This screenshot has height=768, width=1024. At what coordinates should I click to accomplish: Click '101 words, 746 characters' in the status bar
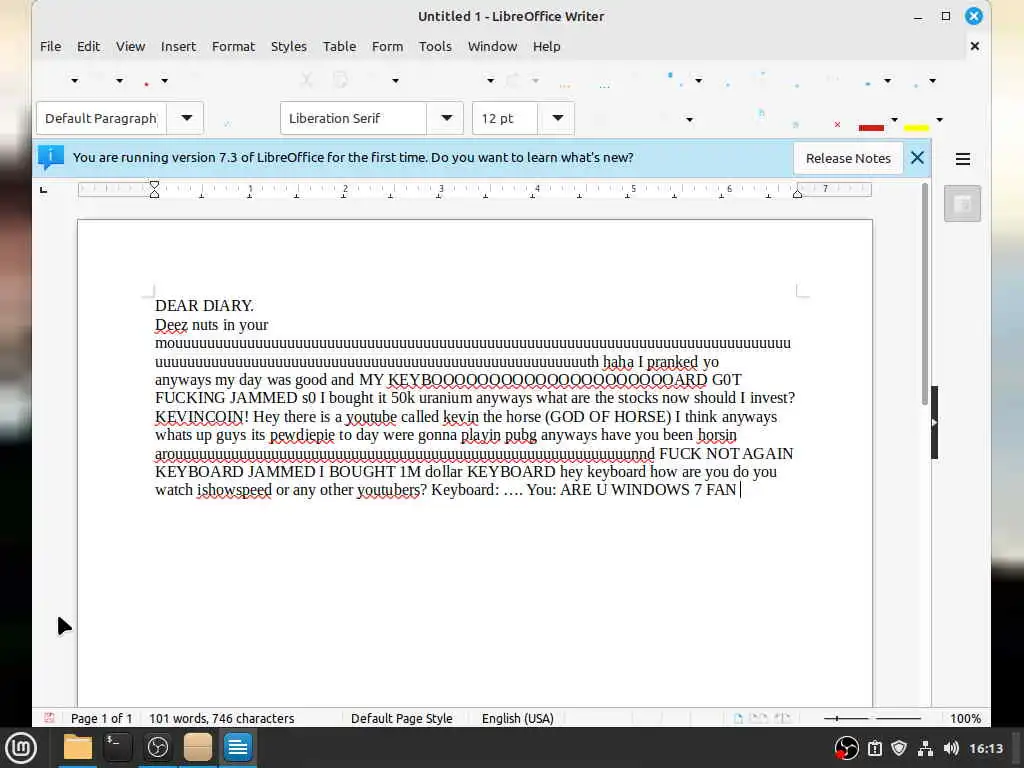(x=221, y=718)
